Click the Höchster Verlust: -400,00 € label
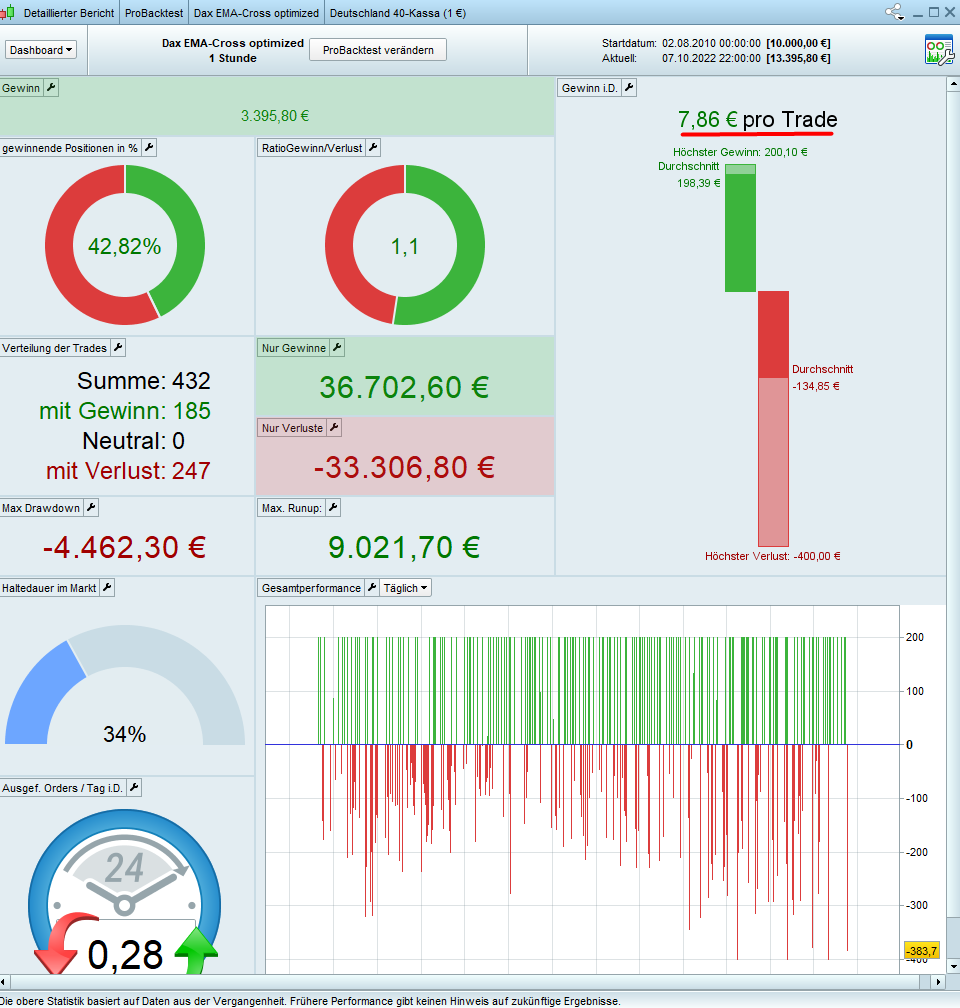Screen dimensions: 960x1008 (x=772, y=556)
